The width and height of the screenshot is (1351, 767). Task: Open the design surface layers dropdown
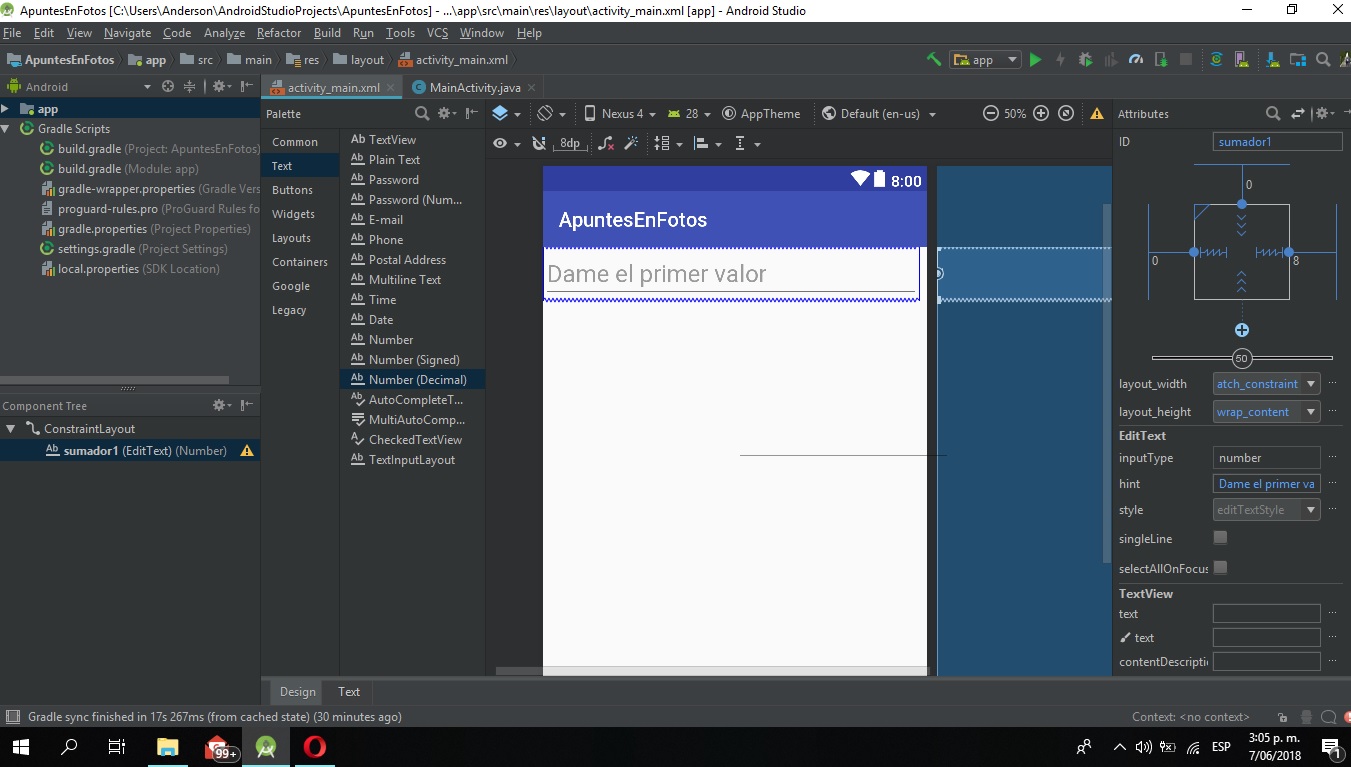[506, 114]
